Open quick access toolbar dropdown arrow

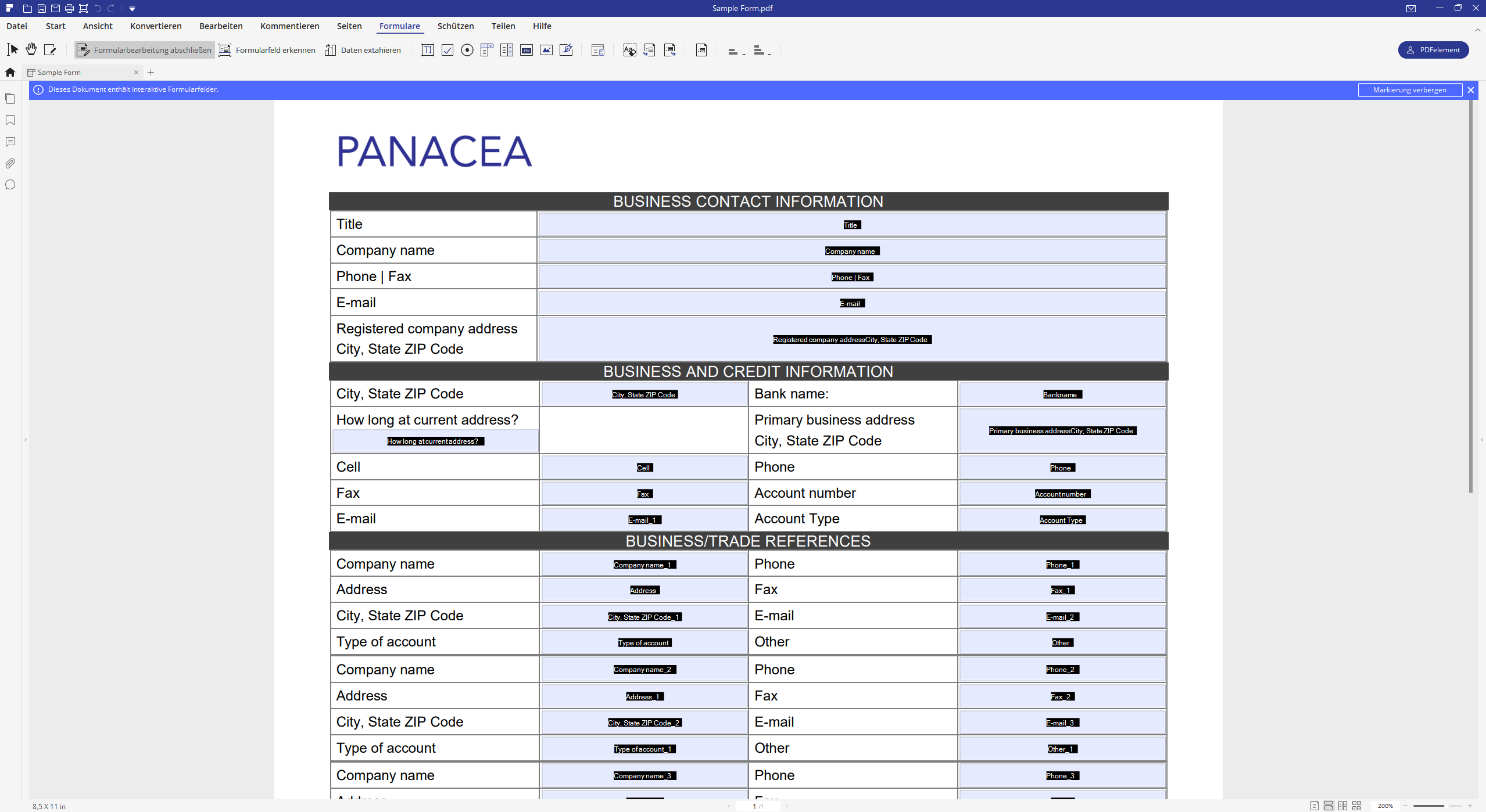pos(132,8)
